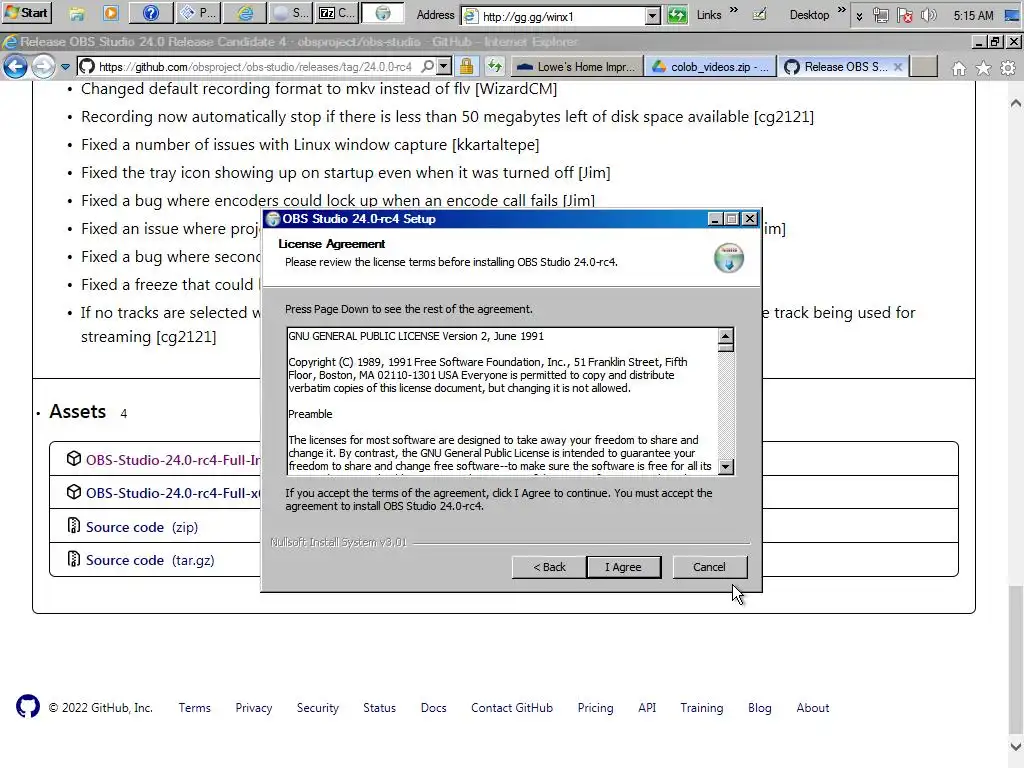Viewport: 1024px width, 768px height.
Task: Open the volume tray icon
Action: 928,15
